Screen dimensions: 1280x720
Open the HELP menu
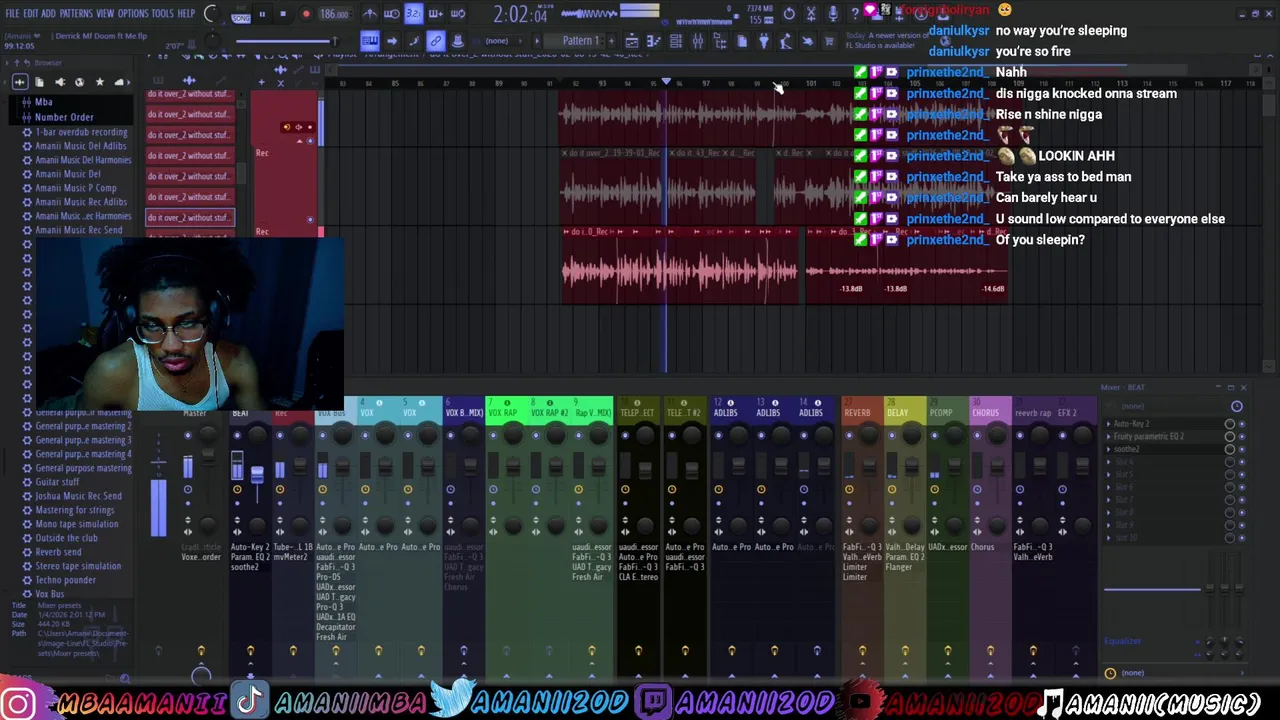click(x=186, y=14)
